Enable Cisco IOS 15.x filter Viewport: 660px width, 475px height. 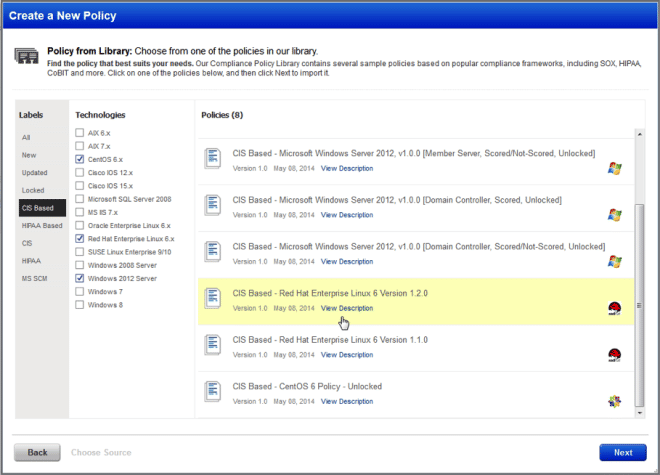coord(80,186)
